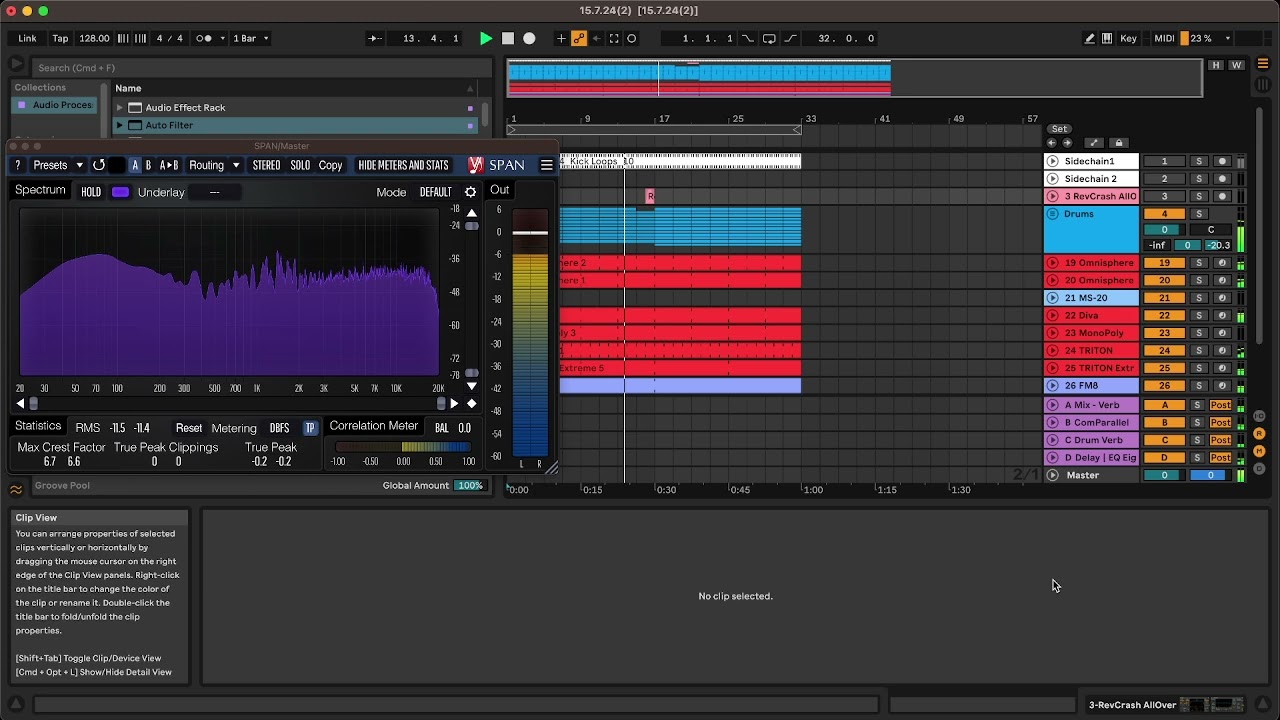Toggle Post on A Mix - Verb return
Screen dimensions: 1280x720
tap(1220, 405)
